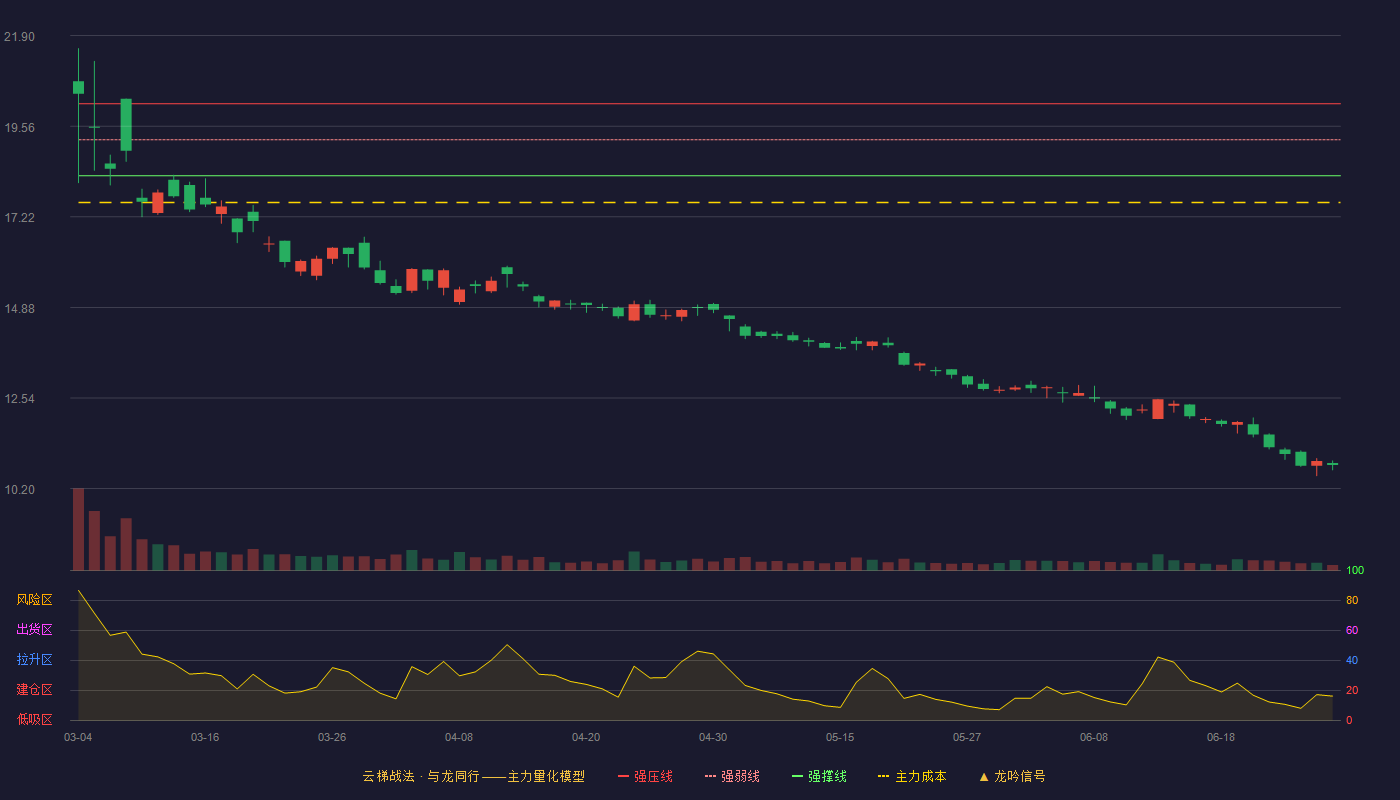Click the 40 indicator scale value
This screenshot has height=800, width=1400.
click(x=1352, y=660)
